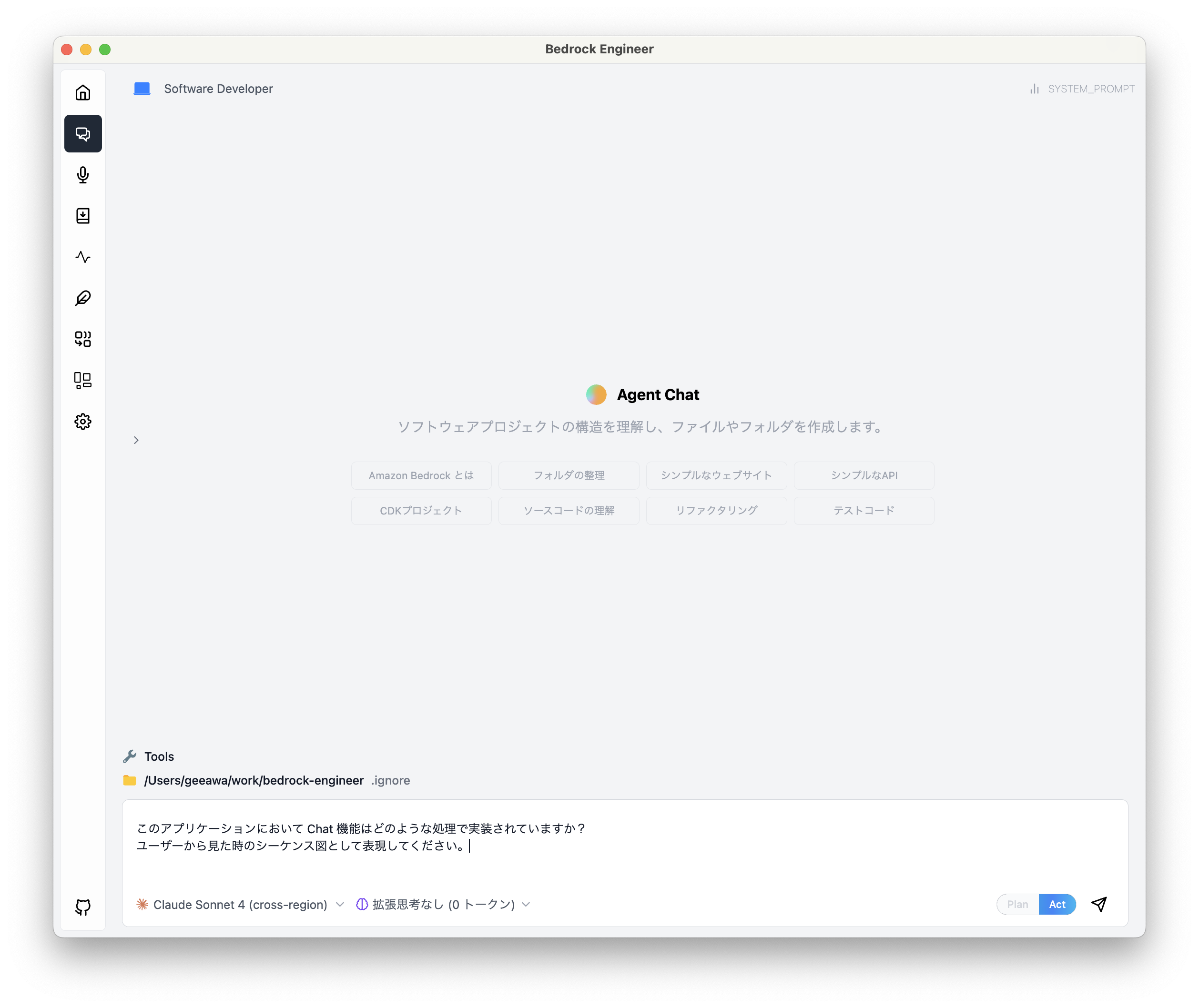Open the settings gear in sidebar
Viewport: 1199px width, 1008px height.
[83, 422]
